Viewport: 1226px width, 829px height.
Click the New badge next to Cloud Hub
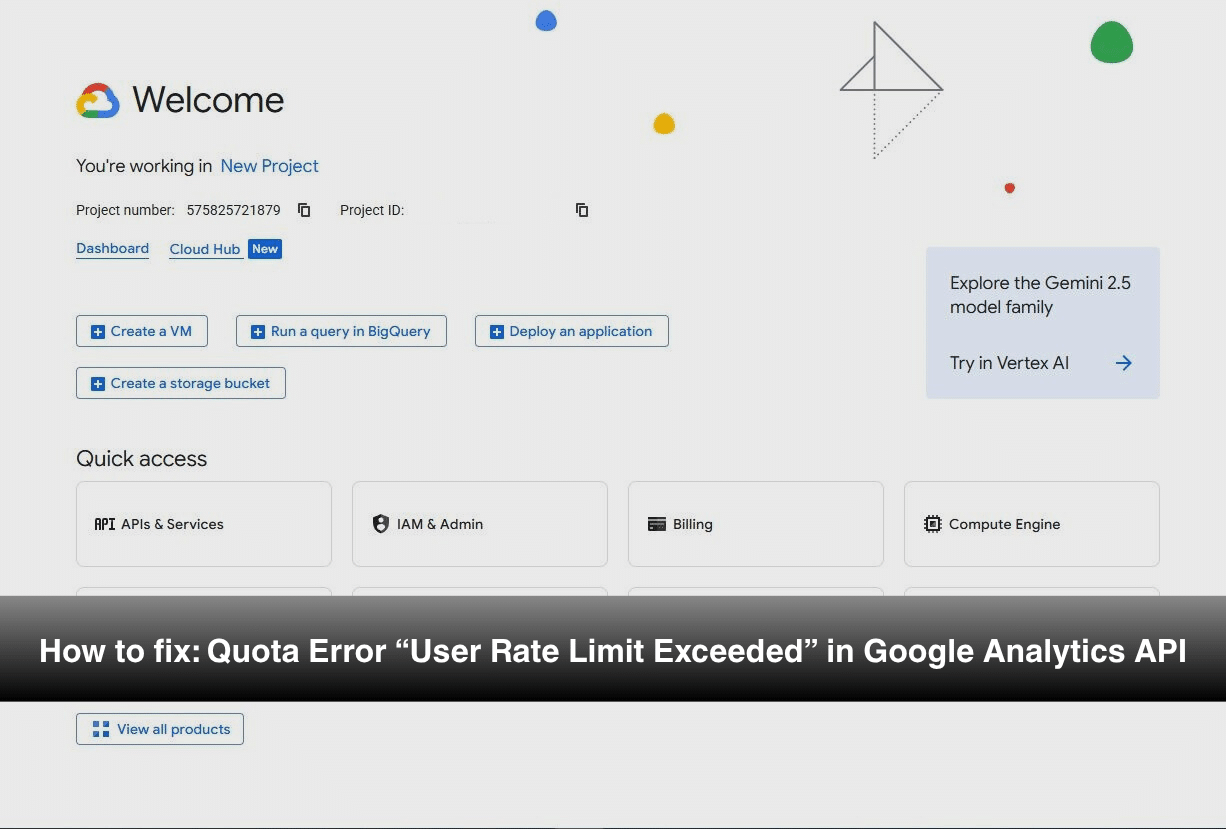[265, 249]
